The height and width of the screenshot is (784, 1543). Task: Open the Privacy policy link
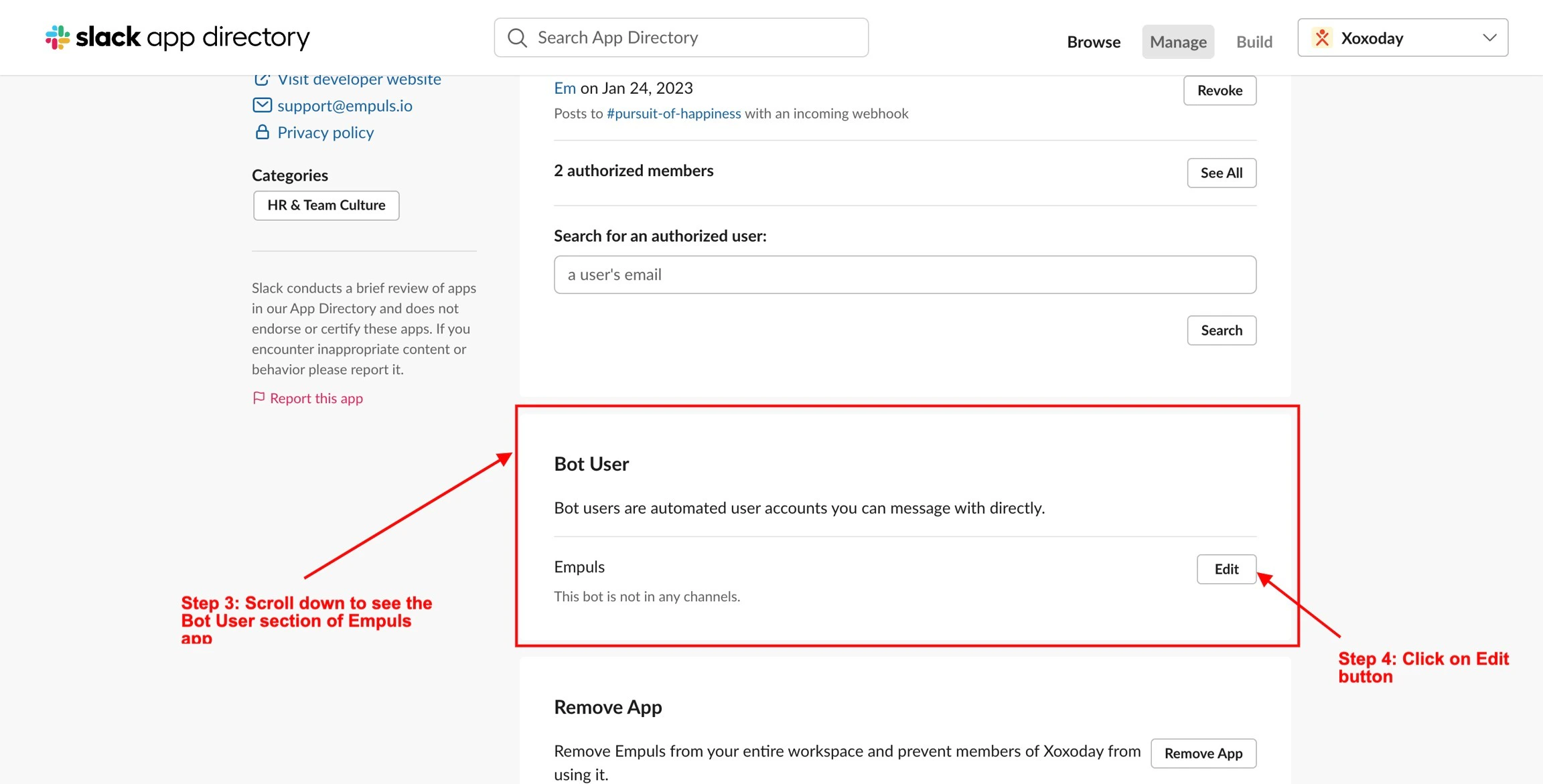[325, 132]
